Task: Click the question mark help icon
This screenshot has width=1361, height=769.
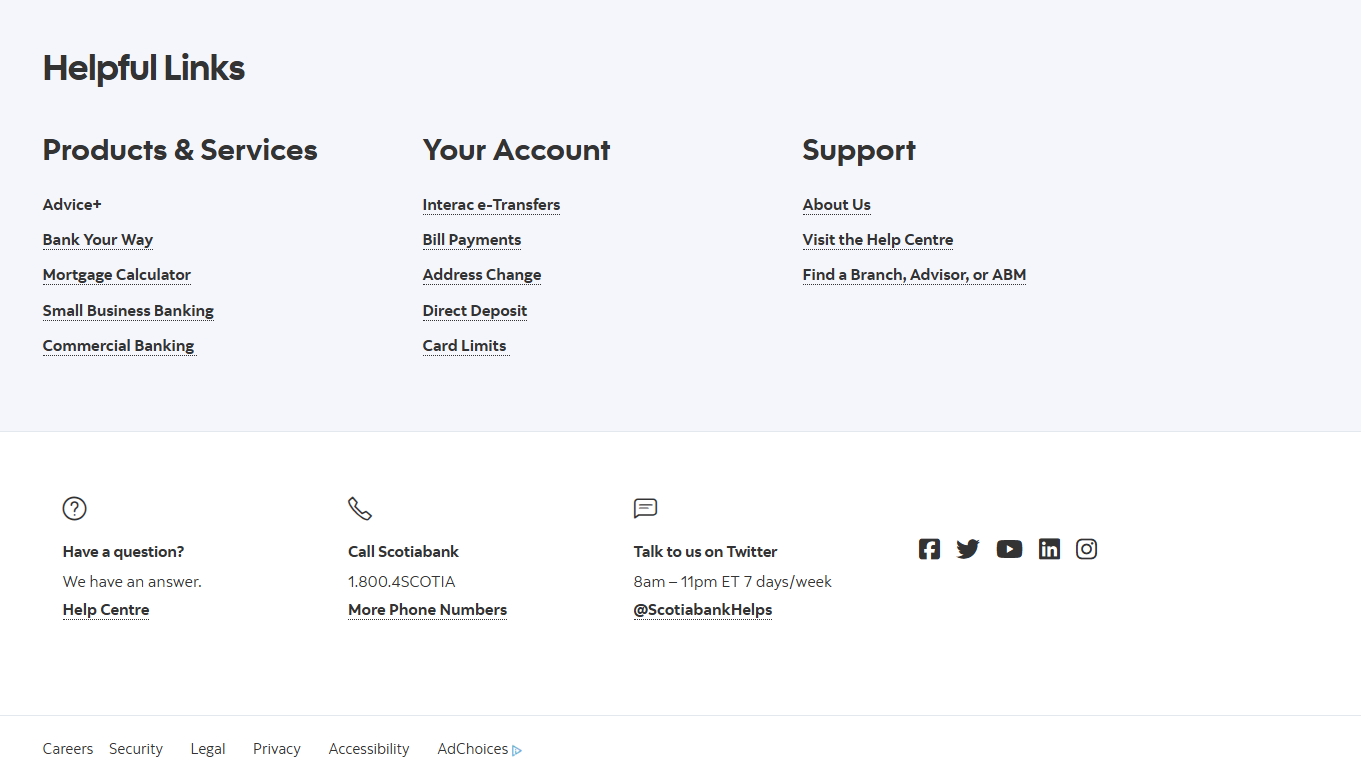Action: 75,508
